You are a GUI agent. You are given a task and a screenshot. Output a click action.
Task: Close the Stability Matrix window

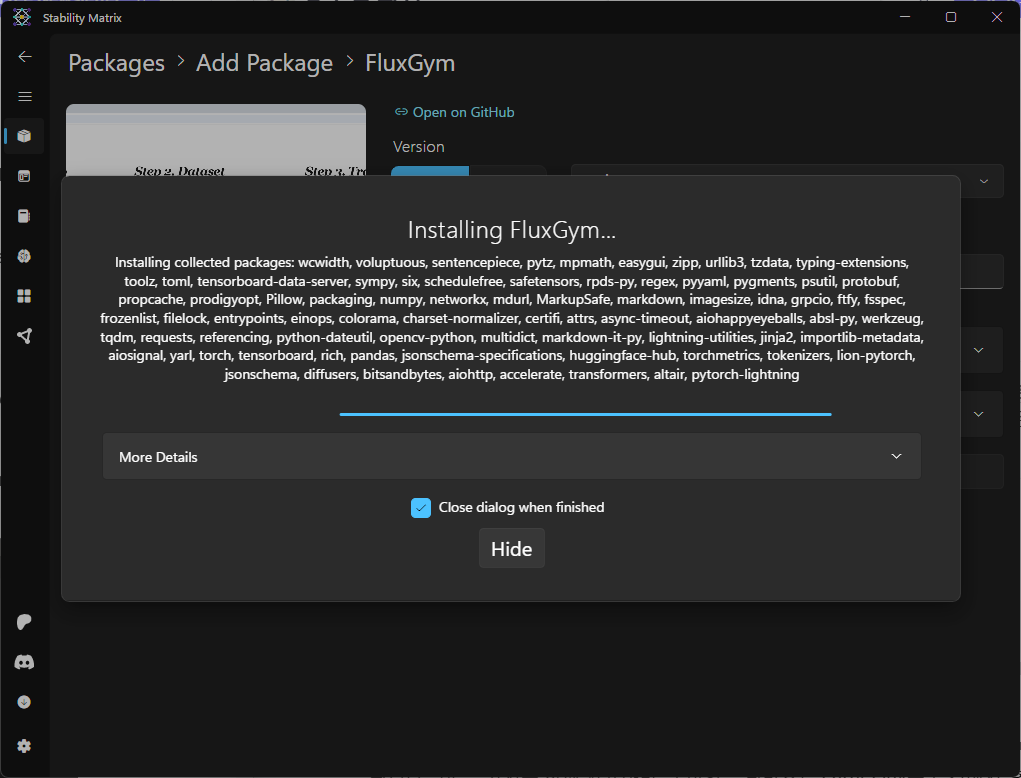point(996,17)
